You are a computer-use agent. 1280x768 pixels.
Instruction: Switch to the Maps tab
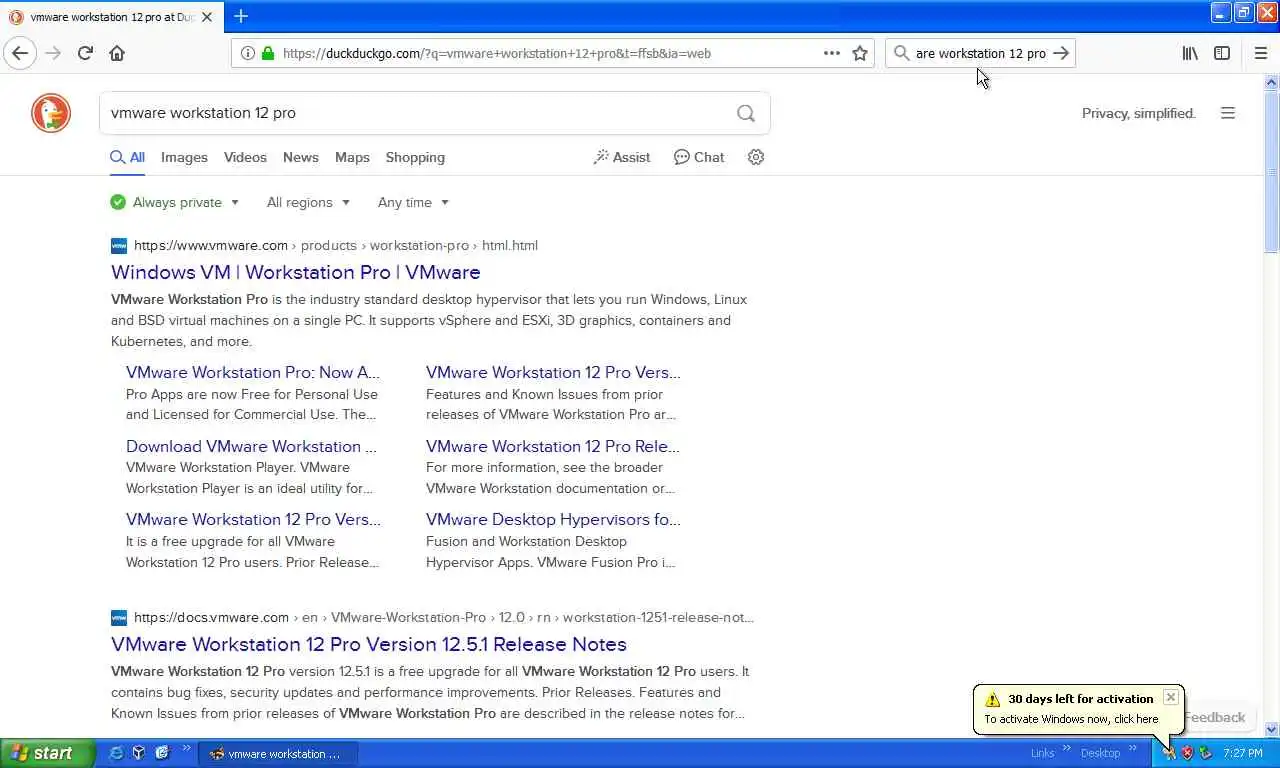[352, 157]
